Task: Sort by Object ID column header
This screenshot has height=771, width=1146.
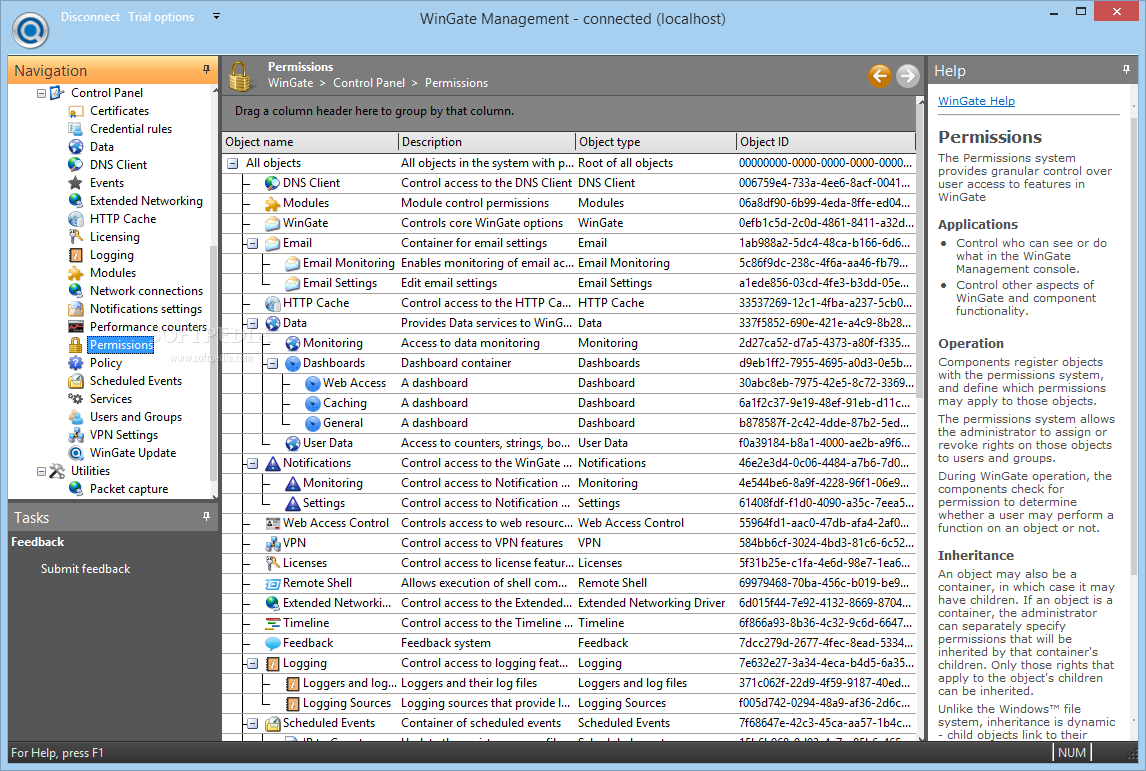Action: pos(826,142)
